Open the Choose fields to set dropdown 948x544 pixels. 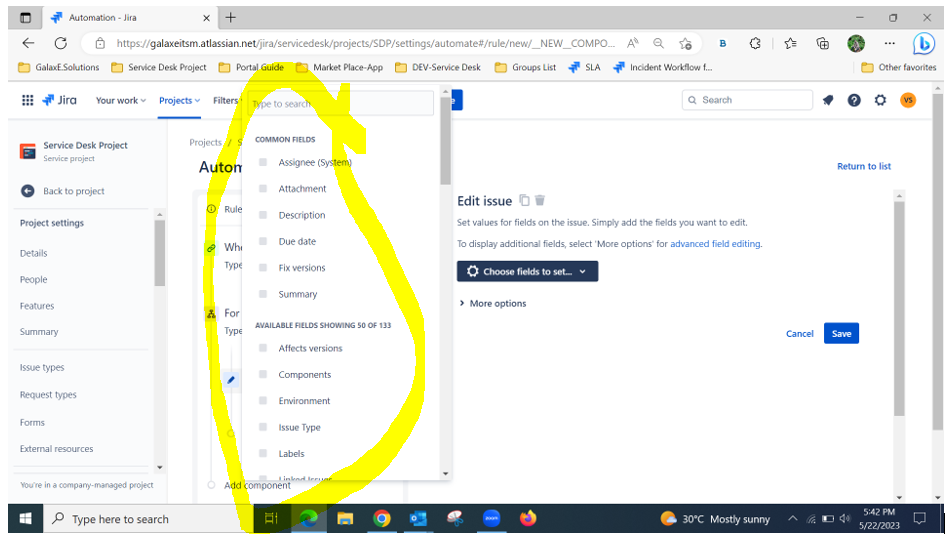pos(527,271)
